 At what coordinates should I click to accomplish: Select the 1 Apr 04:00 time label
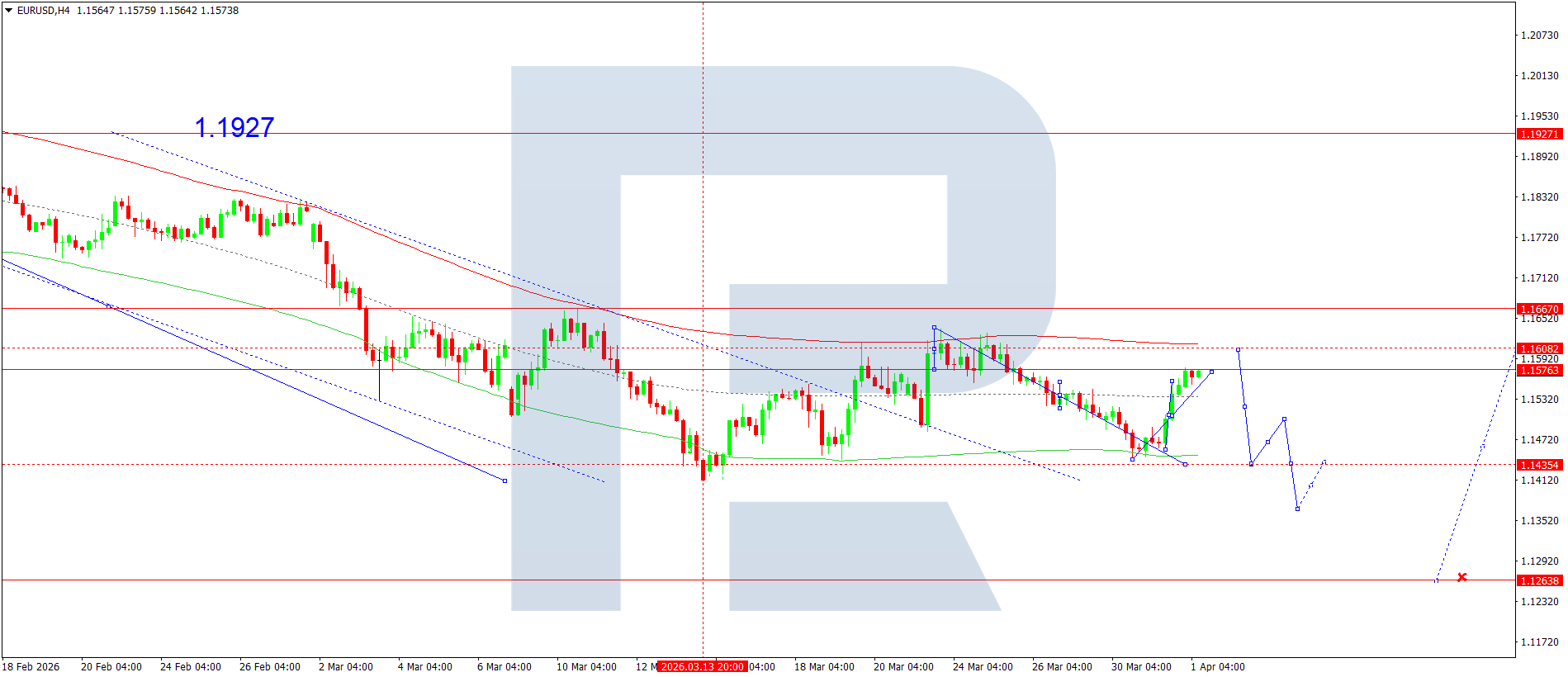1217,666
